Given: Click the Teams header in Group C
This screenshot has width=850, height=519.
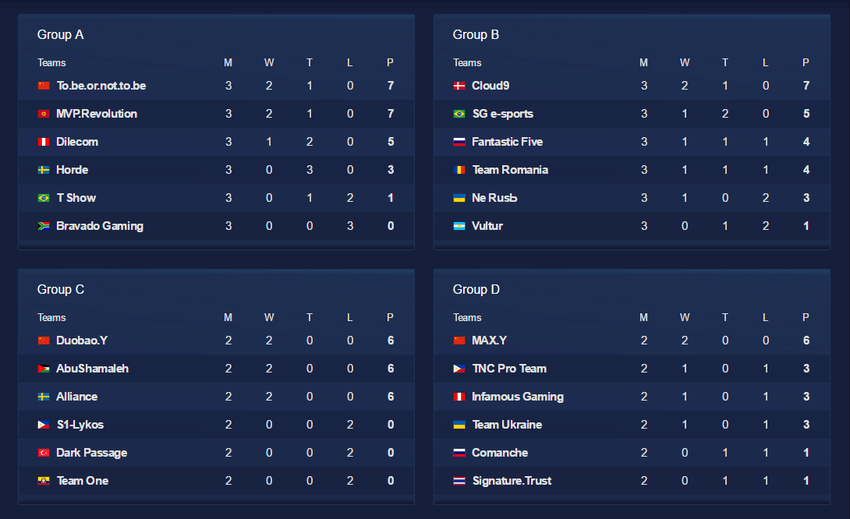Looking at the screenshot, I should (52, 318).
